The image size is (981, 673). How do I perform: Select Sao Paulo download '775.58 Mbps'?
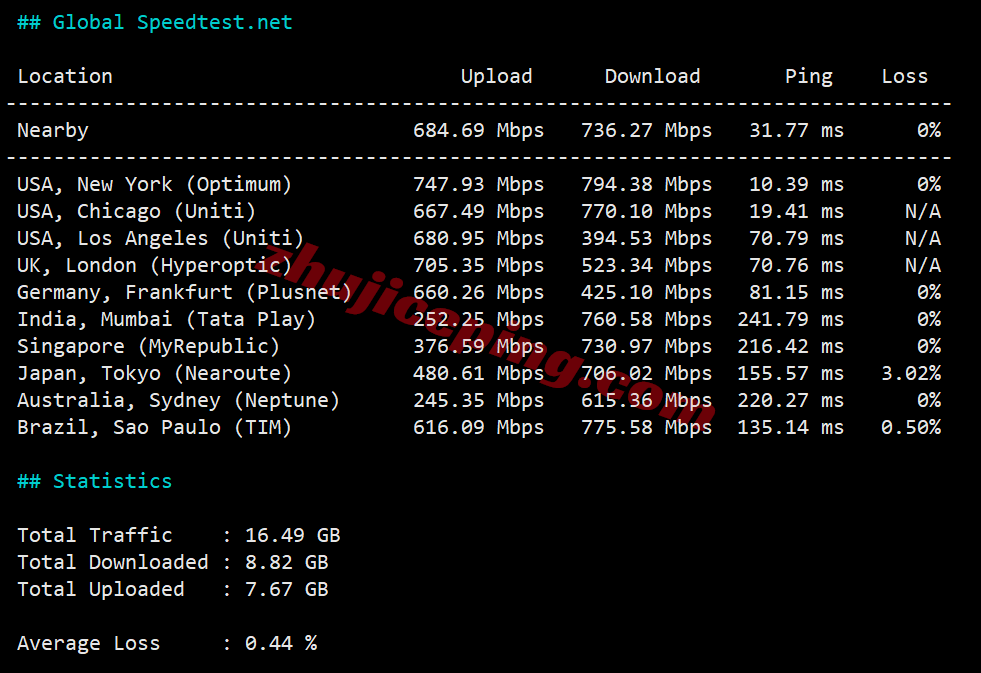(646, 427)
